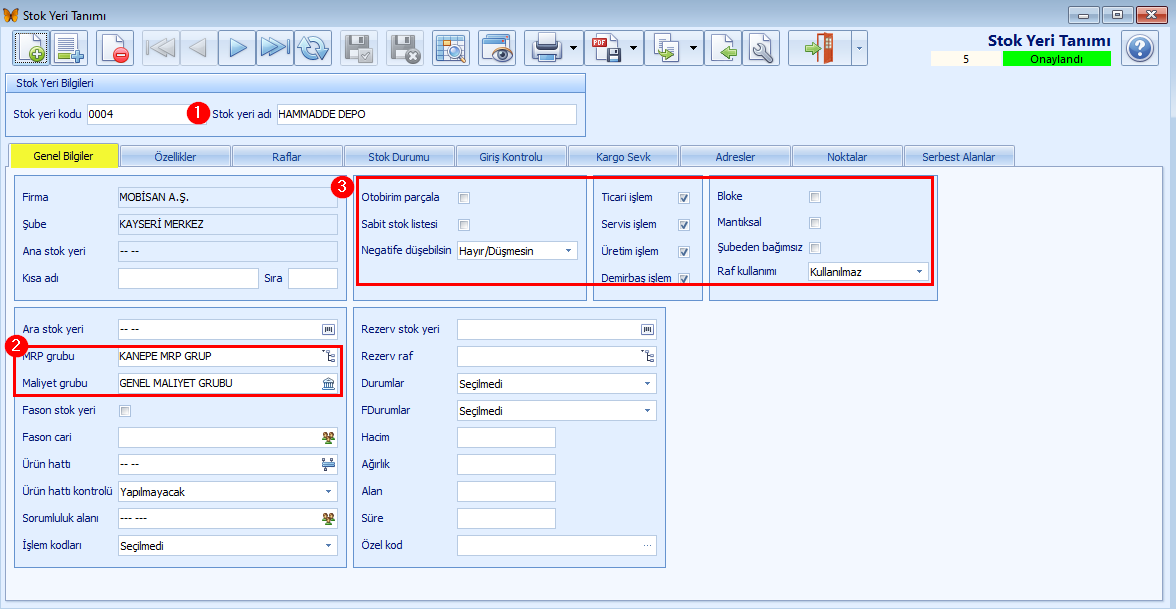The width and height of the screenshot is (1176, 609).
Task: Disable Üretim işlem checkbox
Action: (683, 252)
